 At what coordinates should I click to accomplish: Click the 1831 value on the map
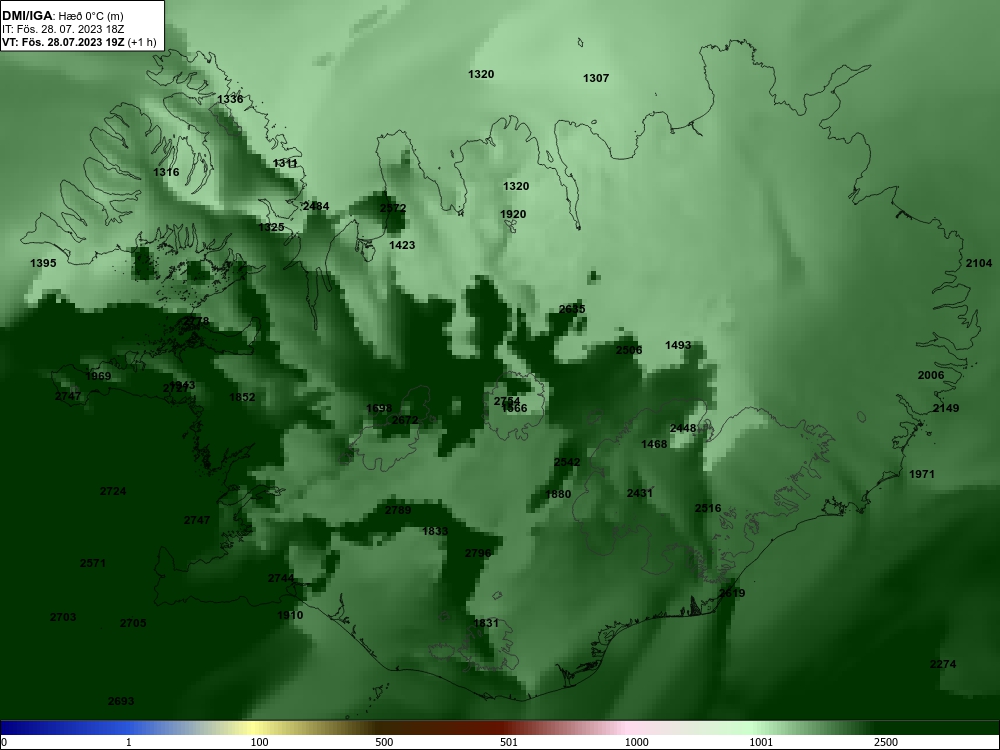pos(486,622)
